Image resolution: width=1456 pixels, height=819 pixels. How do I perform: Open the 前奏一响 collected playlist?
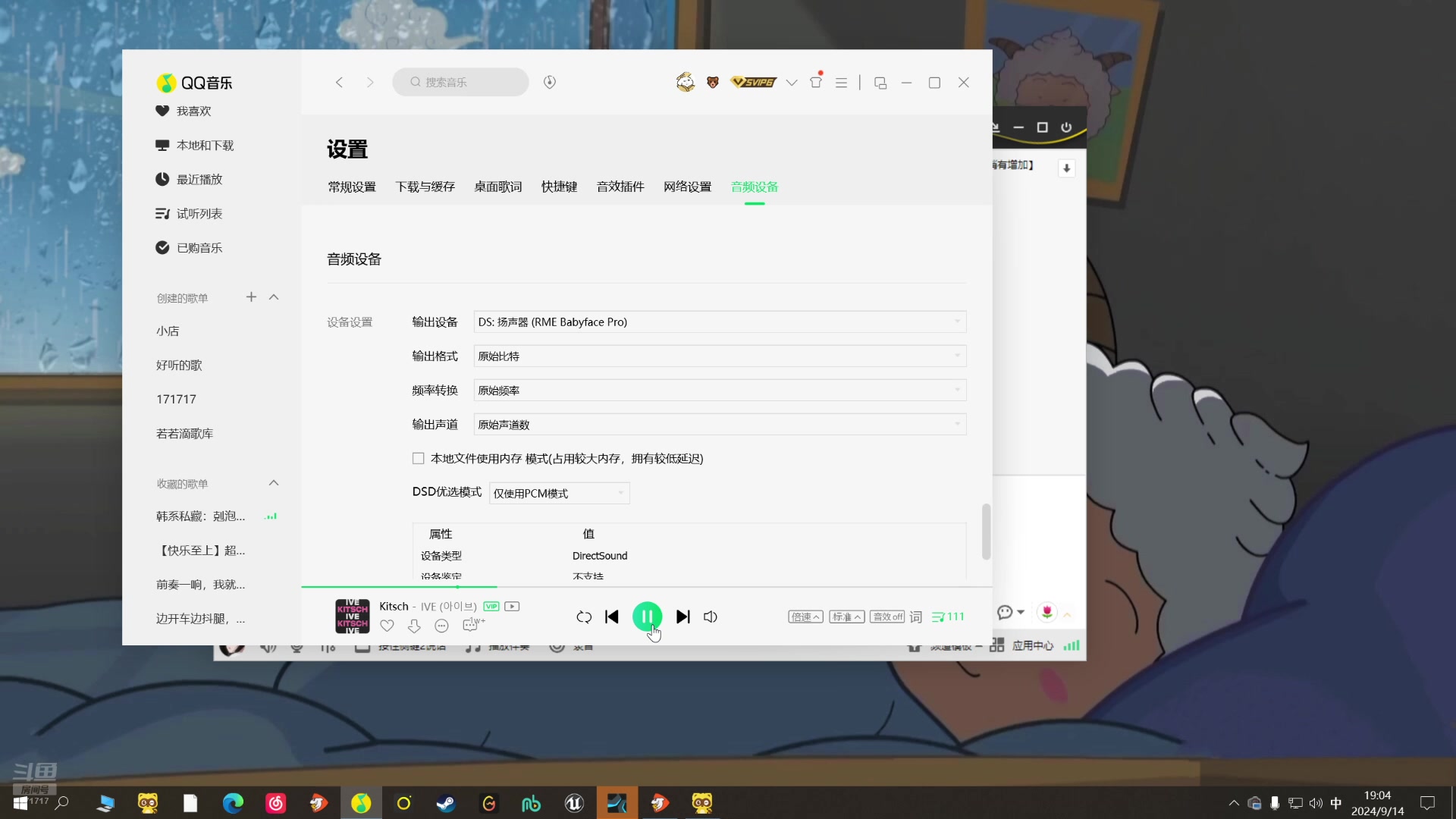click(200, 584)
